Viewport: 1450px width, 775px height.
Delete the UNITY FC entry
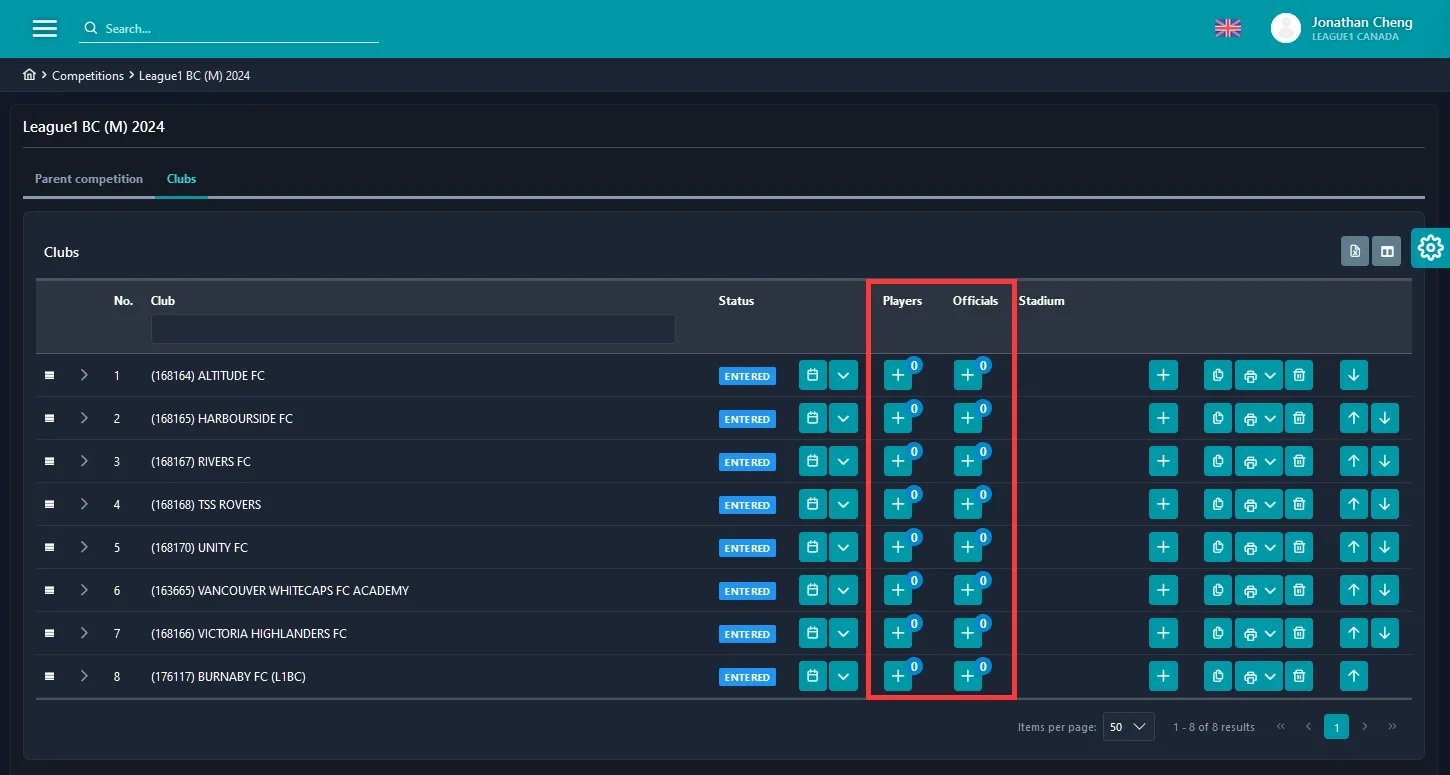coord(1299,547)
